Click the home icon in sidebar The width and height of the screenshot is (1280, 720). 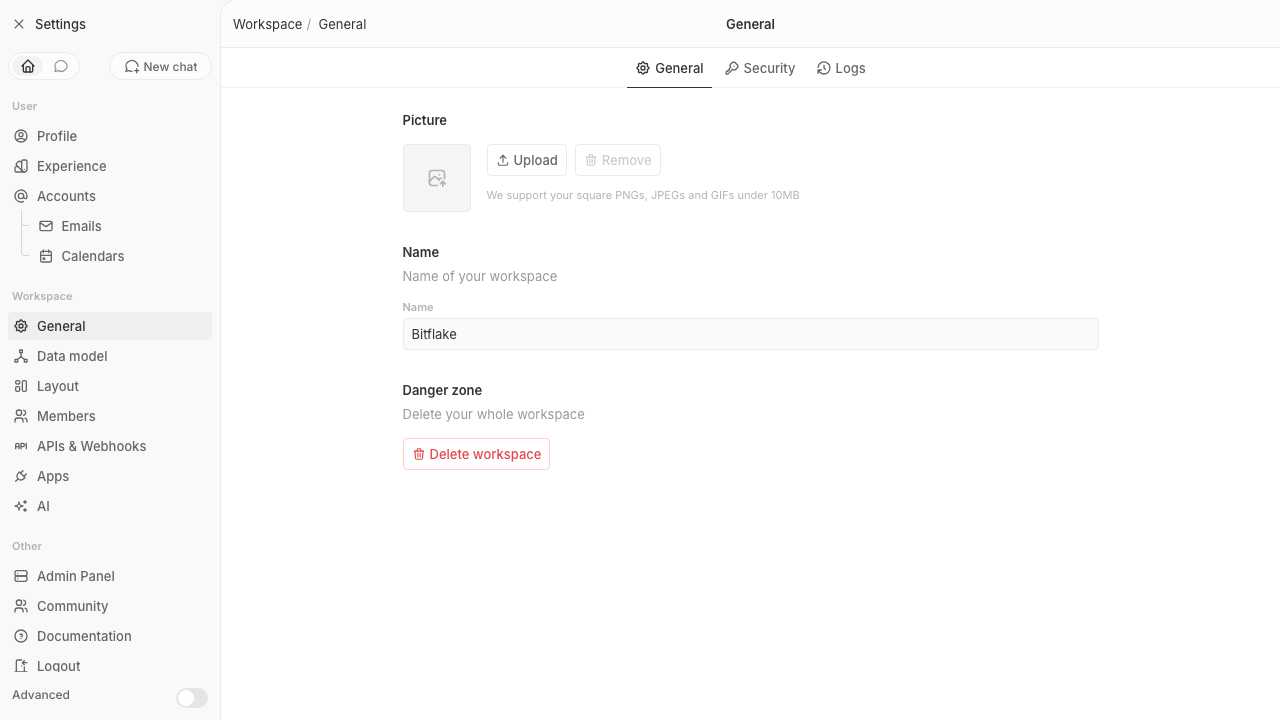(x=28, y=66)
